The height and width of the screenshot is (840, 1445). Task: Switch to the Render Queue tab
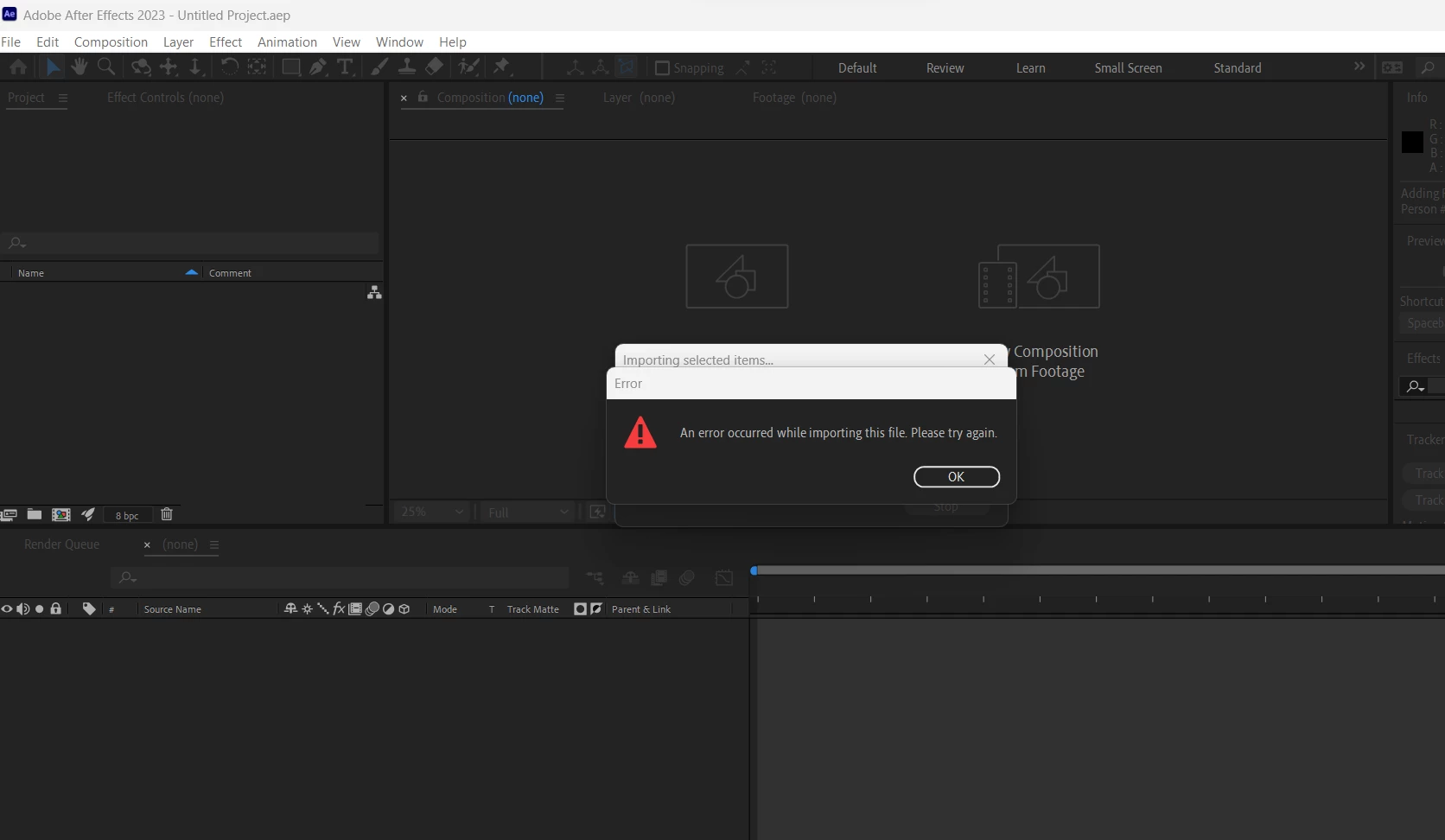click(x=62, y=544)
